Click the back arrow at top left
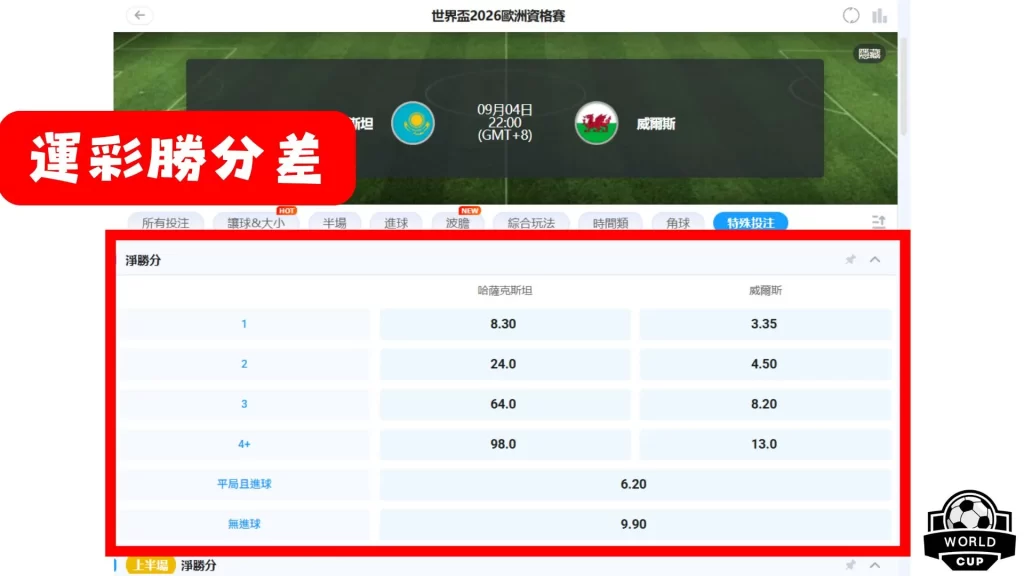 tap(139, 15)
